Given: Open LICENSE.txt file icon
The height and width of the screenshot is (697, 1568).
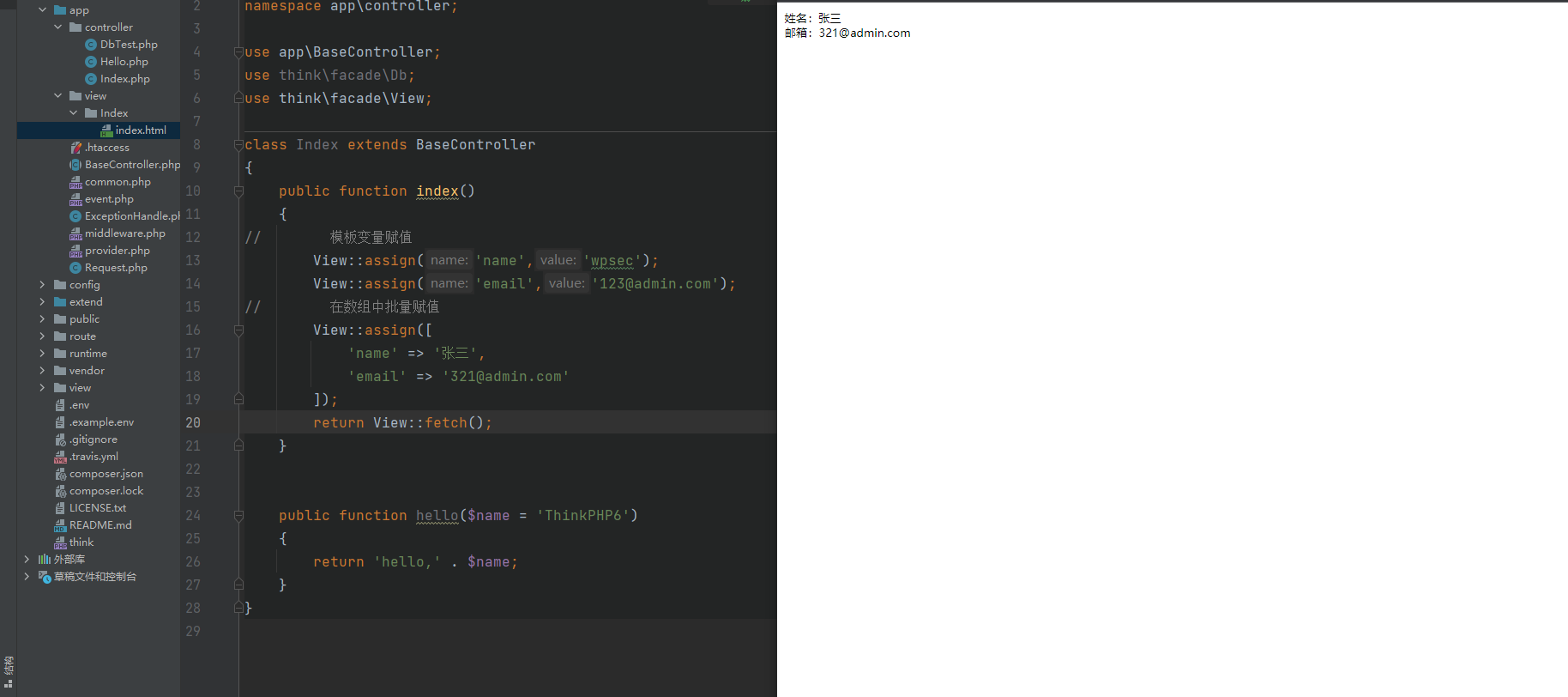Looking at the screenshot, I should pyautogui.click(x=60, y=508).
